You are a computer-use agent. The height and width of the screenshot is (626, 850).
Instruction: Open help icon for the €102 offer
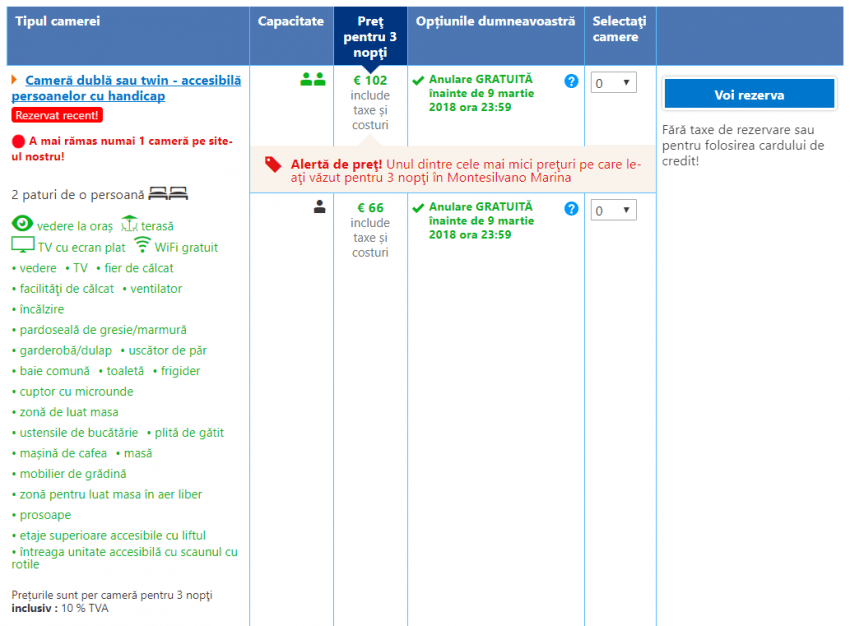click(x=571, y=81)
